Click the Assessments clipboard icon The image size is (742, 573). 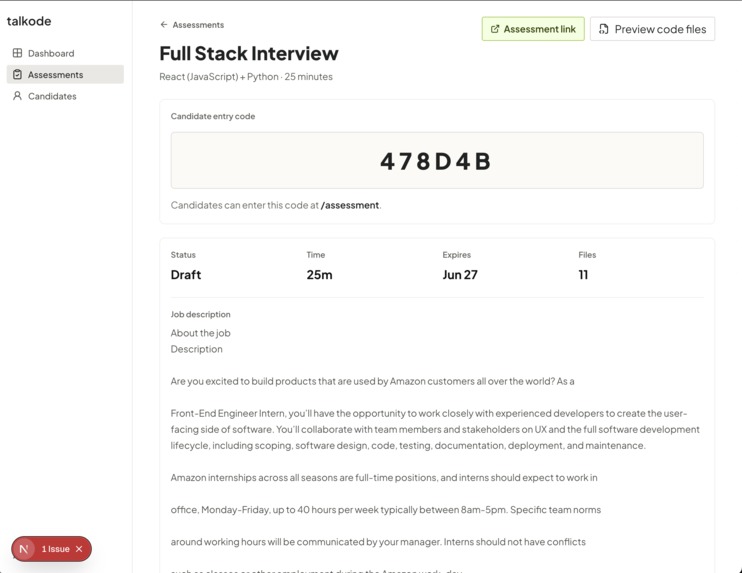18,74
